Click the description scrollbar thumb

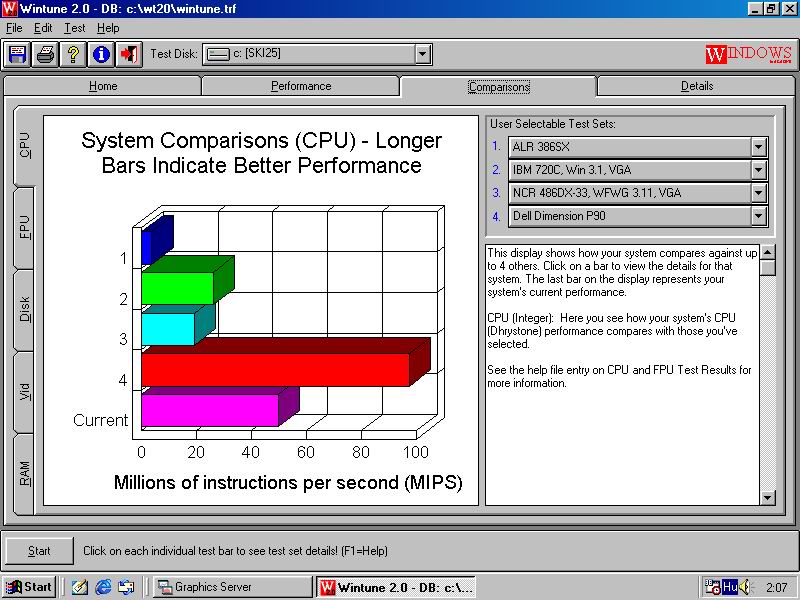[x=767, y=268]
